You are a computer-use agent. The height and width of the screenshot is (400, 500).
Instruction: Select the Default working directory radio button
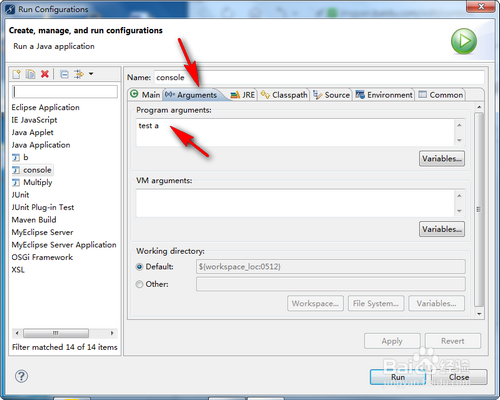139,267
